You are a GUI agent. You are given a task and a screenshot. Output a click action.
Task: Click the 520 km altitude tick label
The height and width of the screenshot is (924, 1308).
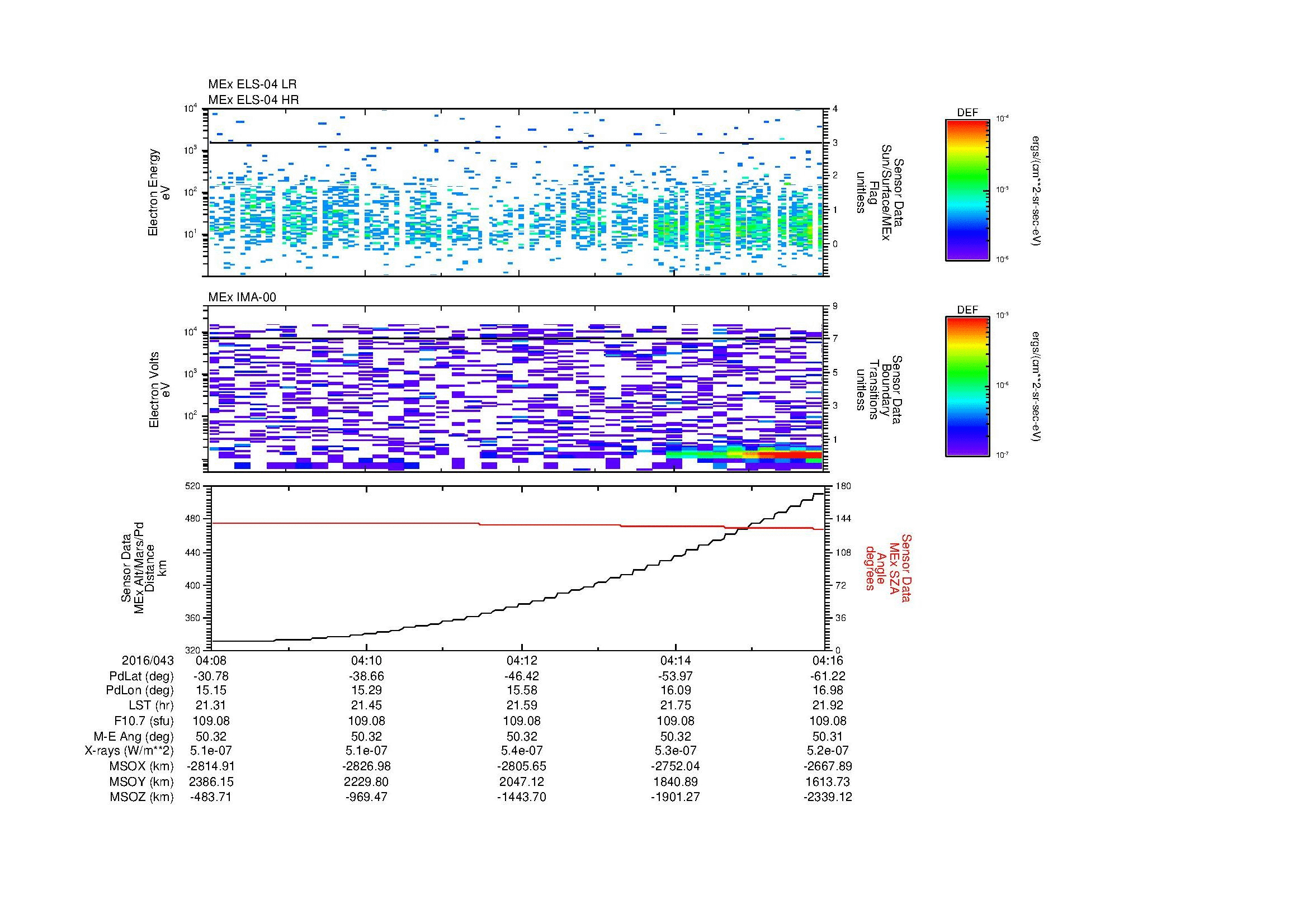coord(193,486)
